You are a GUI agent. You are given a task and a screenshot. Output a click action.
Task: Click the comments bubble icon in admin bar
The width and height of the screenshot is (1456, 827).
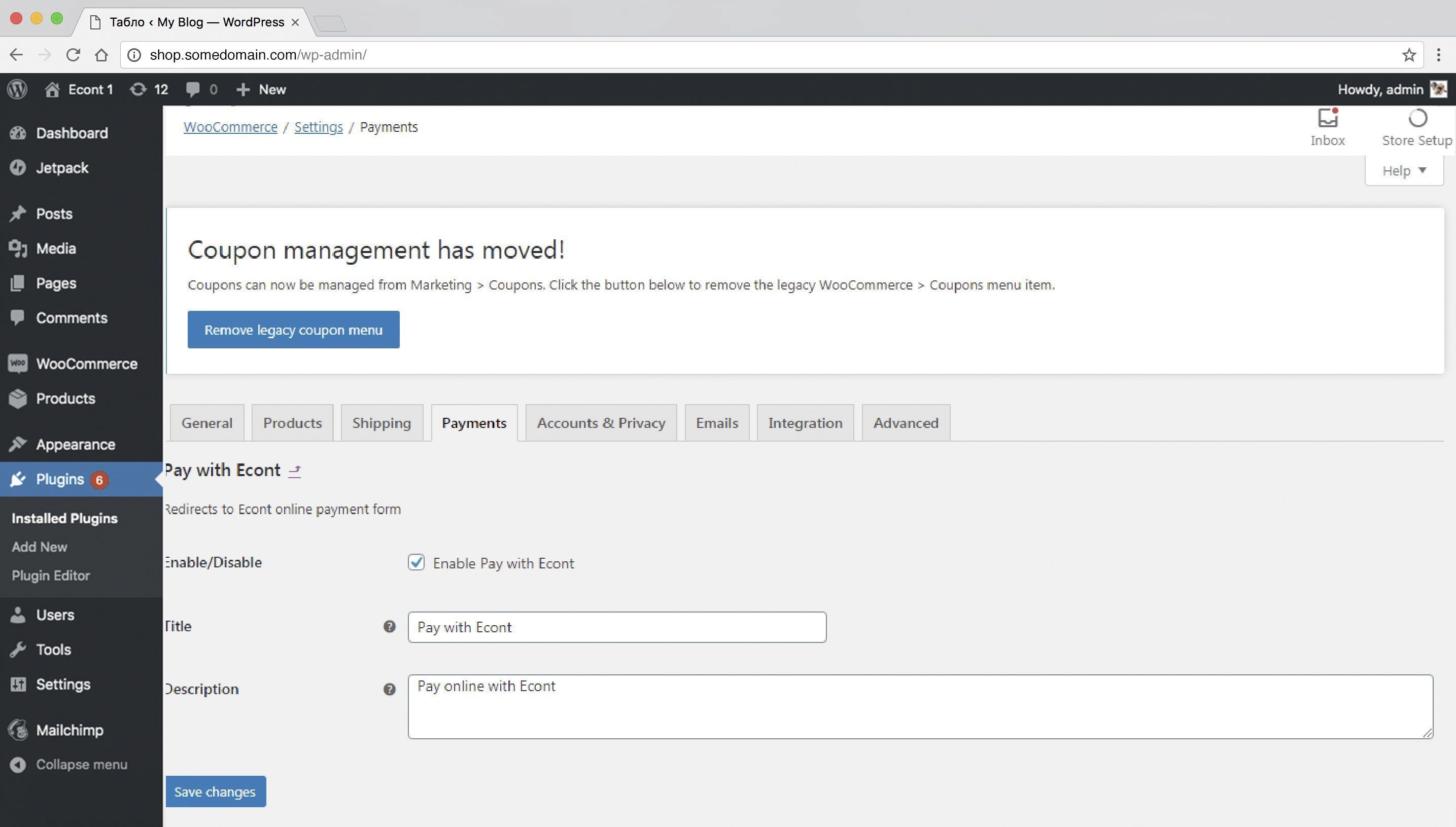(x=193, y=89)
